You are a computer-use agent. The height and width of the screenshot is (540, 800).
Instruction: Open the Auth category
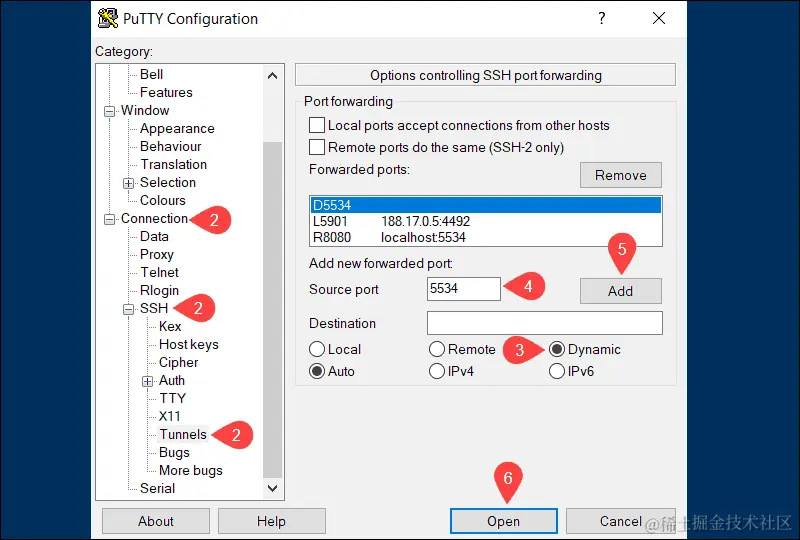pos(172,380)
